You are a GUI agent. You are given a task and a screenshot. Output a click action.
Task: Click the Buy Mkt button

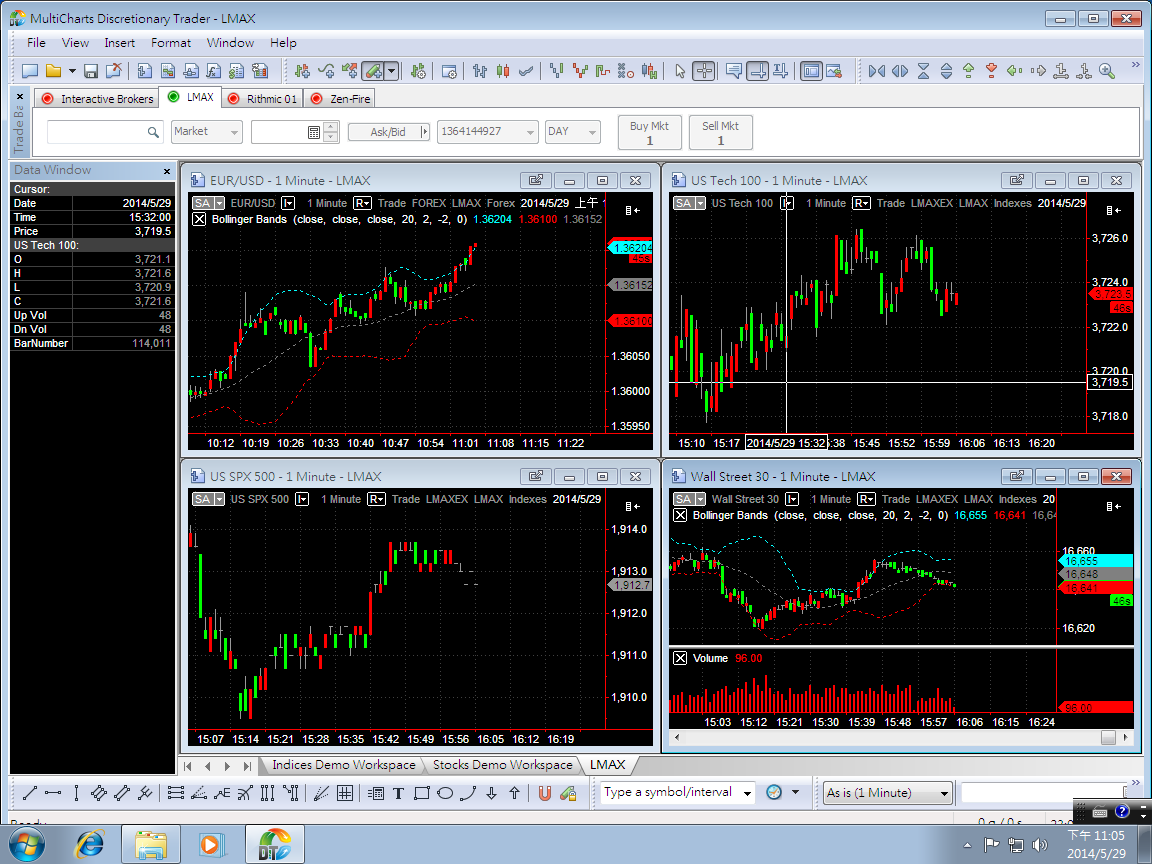pos(649,132)
